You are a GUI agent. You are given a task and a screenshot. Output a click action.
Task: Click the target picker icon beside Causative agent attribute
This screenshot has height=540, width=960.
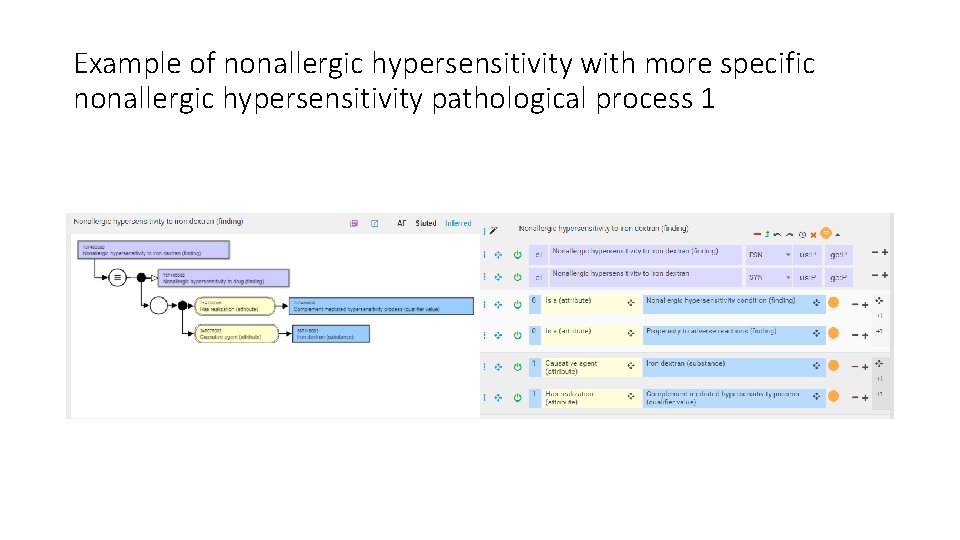pyautogui.click(x=631, y=366)
